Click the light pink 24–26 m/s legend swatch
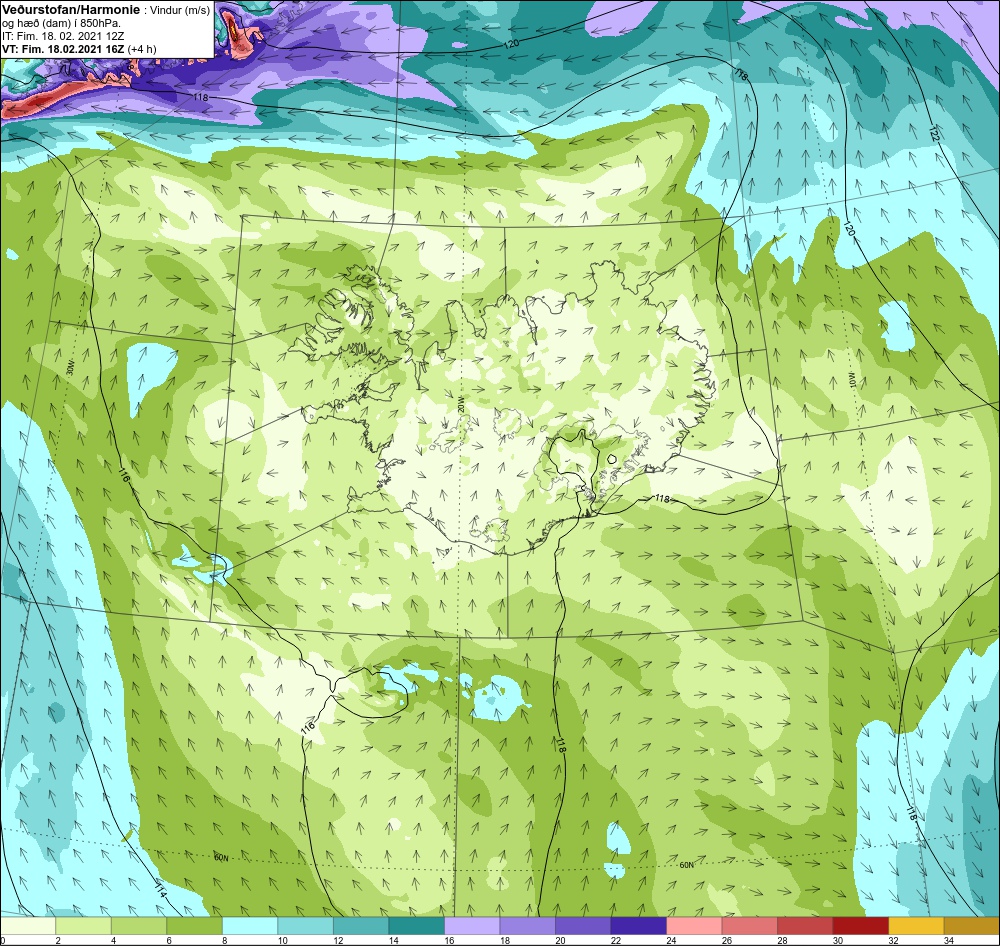 click(x=694, y=926)
